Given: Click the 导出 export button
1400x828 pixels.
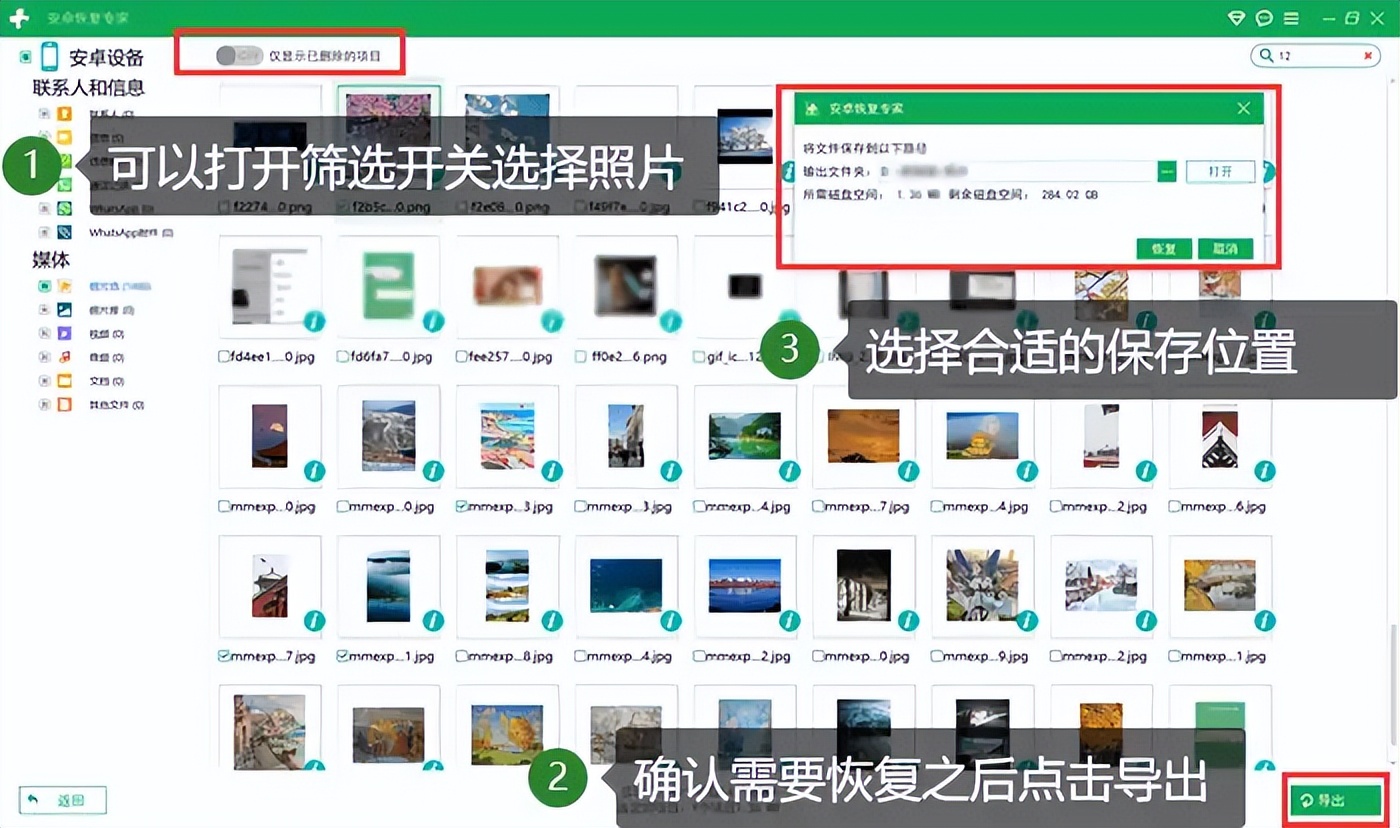Looking at the screenshot, I should pos(1332,800).
